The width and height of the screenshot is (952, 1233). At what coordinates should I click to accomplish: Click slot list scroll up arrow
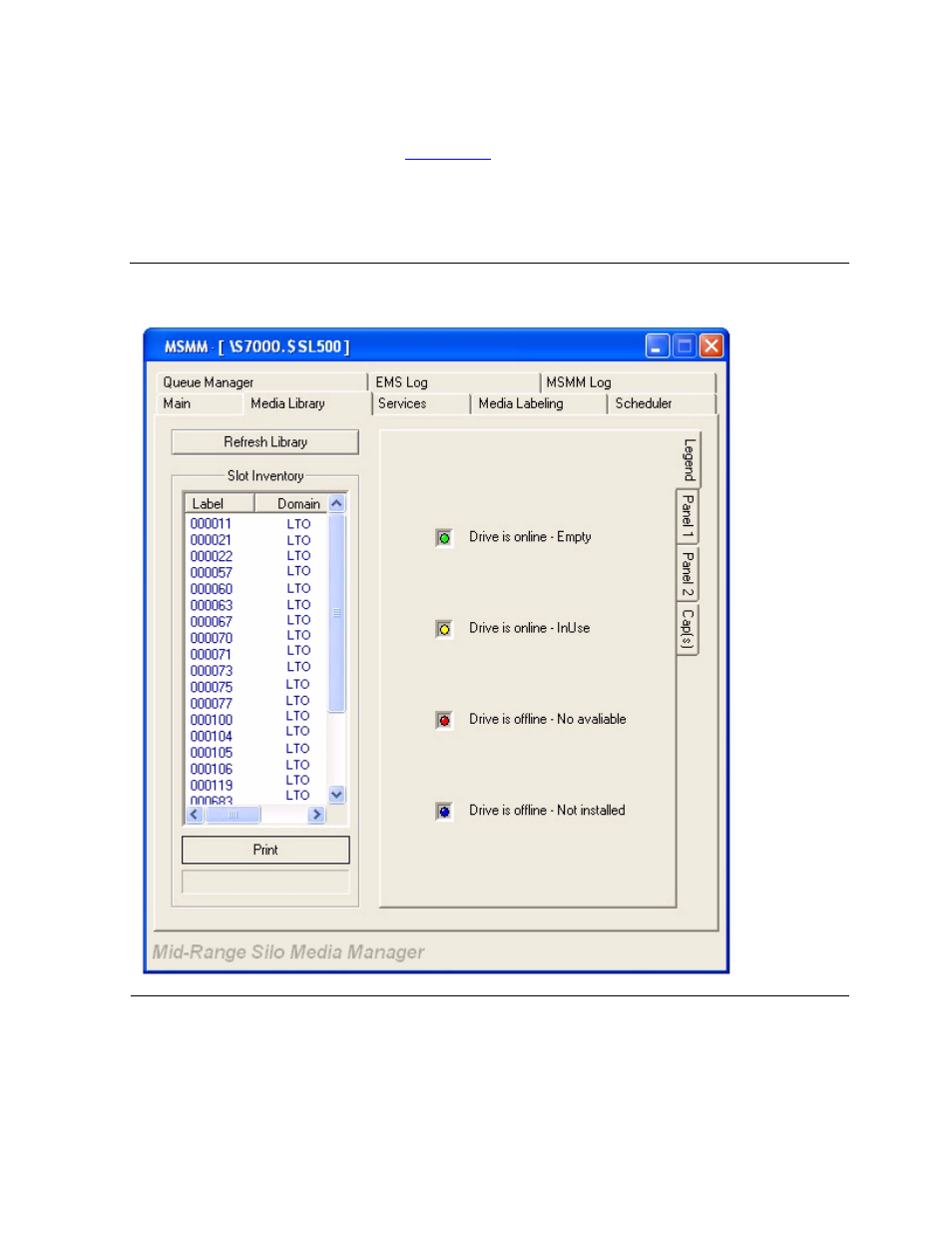[x=336, y=504]
